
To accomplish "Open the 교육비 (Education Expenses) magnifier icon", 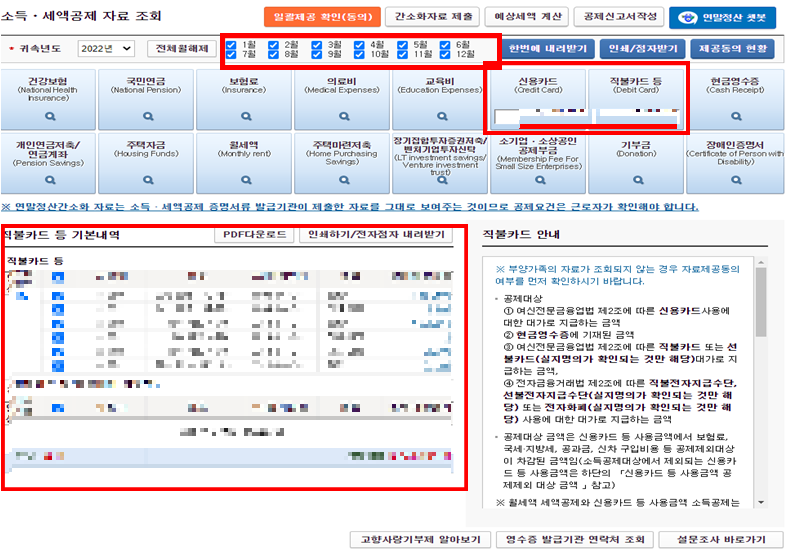I will [442, 116].
